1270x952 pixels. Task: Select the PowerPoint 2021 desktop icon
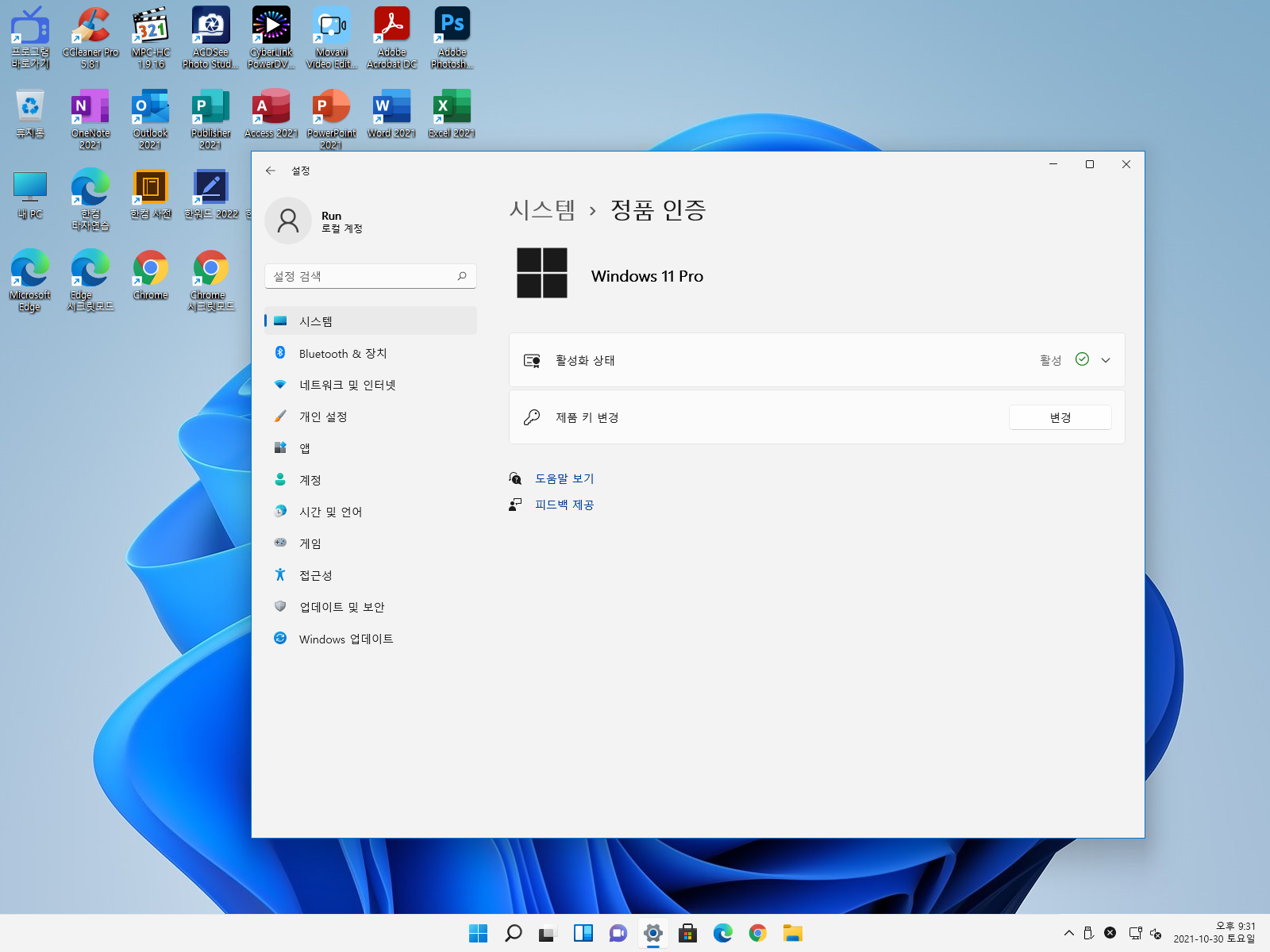point(332,119)
